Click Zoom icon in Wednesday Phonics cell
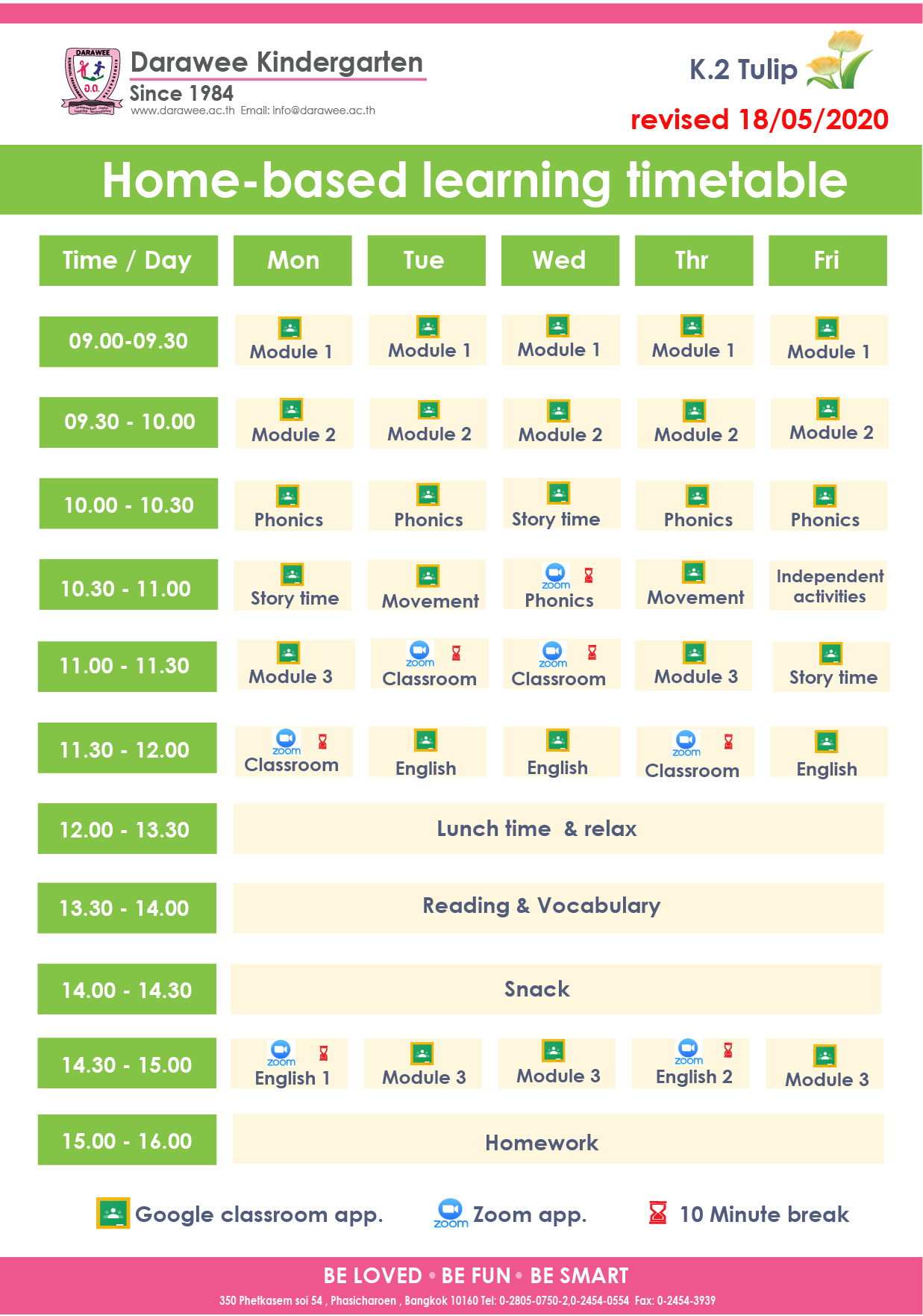This screenshot has width=923, height=1316. point(556,576)
